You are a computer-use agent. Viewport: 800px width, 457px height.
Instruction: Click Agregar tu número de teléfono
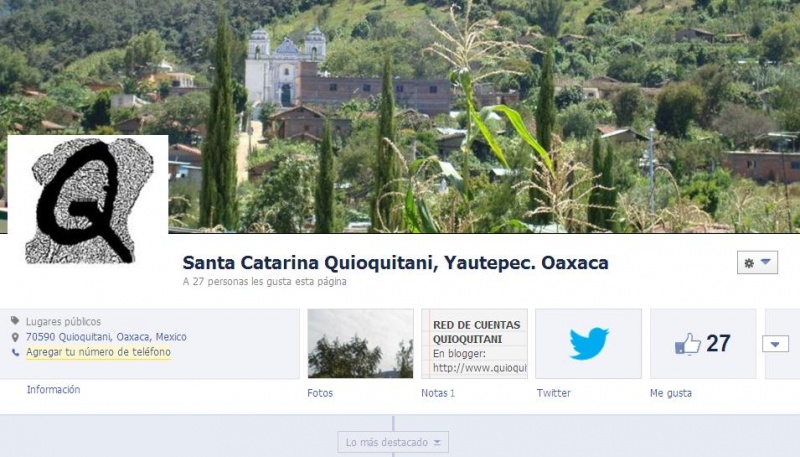(98, 352)
